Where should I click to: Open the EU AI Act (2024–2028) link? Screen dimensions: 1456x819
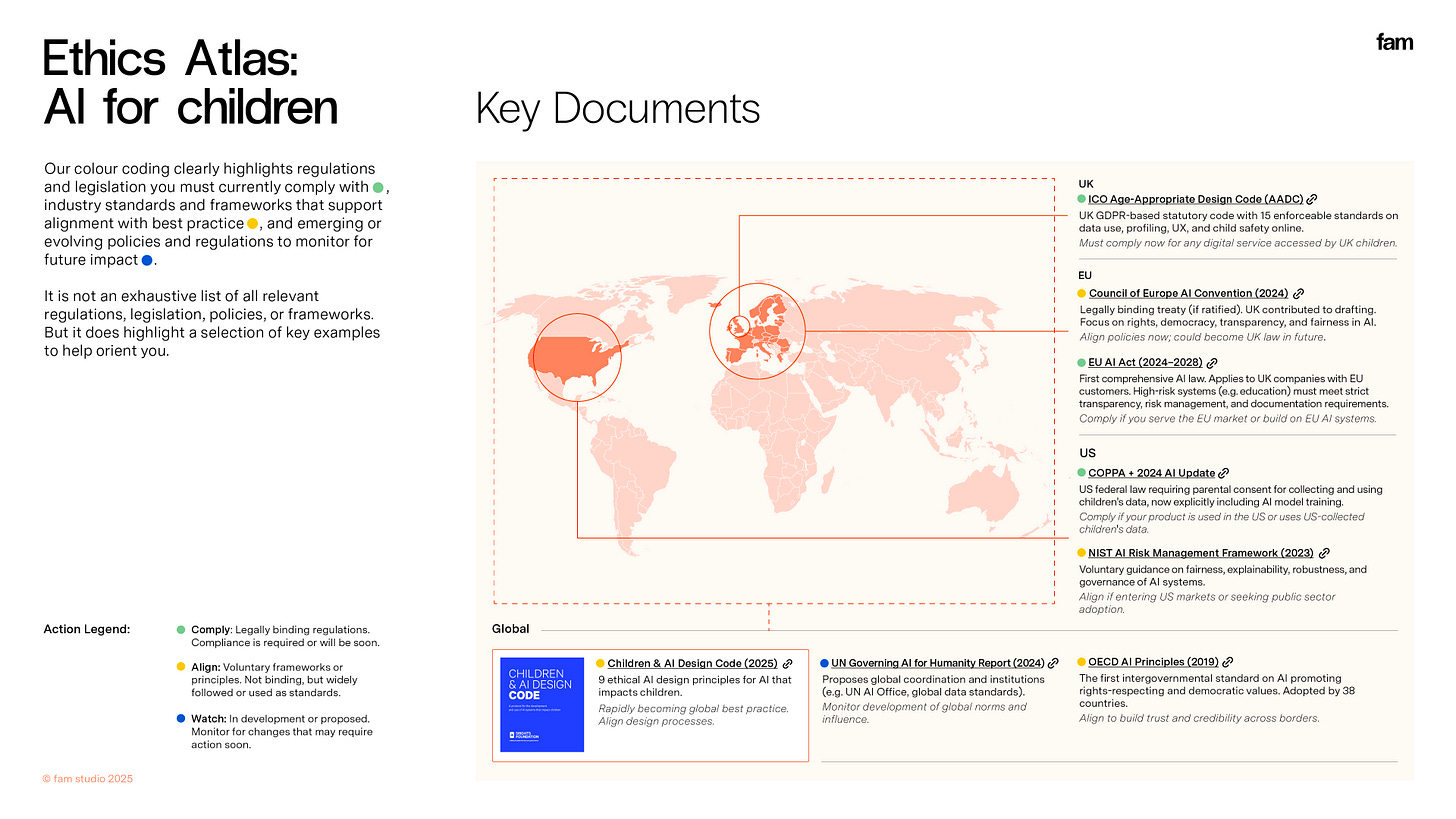(x=1146, y=362)
